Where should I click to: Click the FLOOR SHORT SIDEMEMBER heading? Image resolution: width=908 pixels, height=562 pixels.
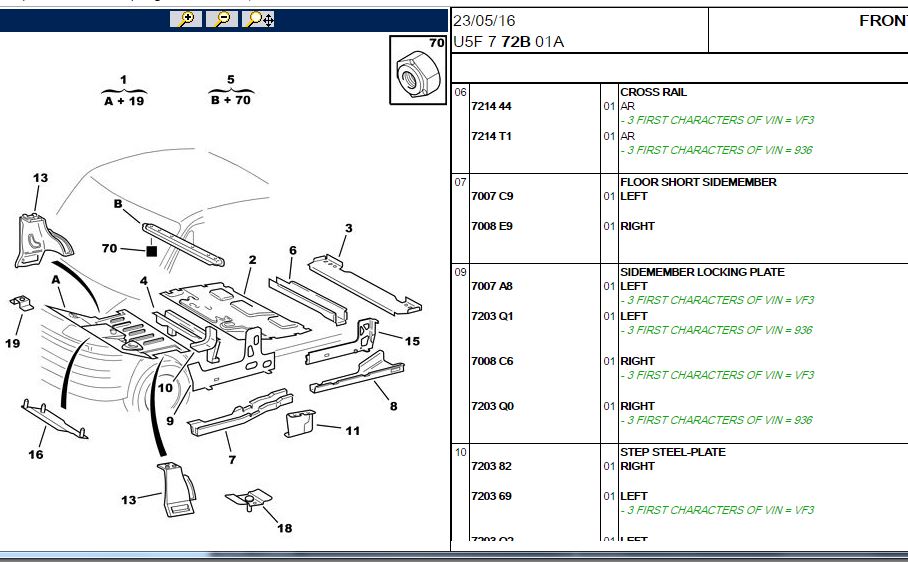698,182
